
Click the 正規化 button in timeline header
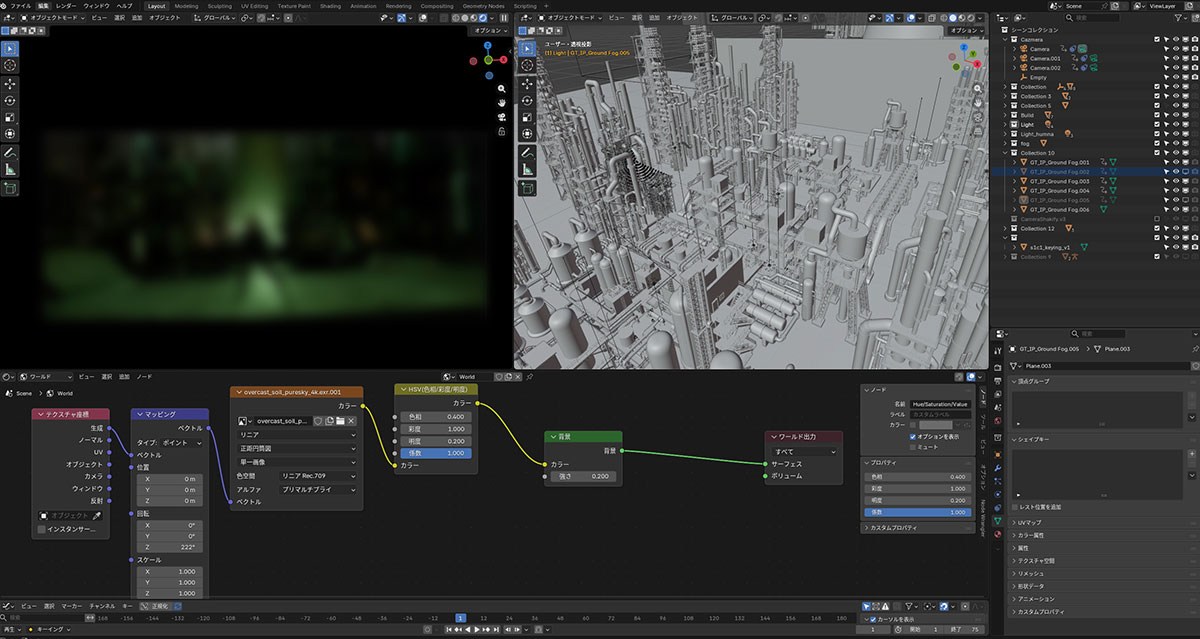pyautogui.click(x=156, y=606)
